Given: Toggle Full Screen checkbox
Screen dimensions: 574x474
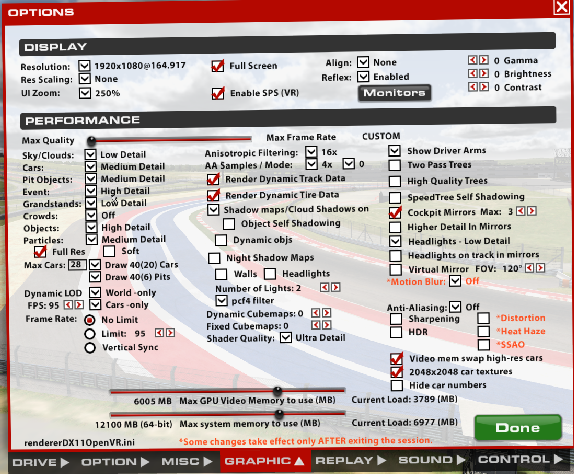Looking at the screenshot, I should [218, 66].
